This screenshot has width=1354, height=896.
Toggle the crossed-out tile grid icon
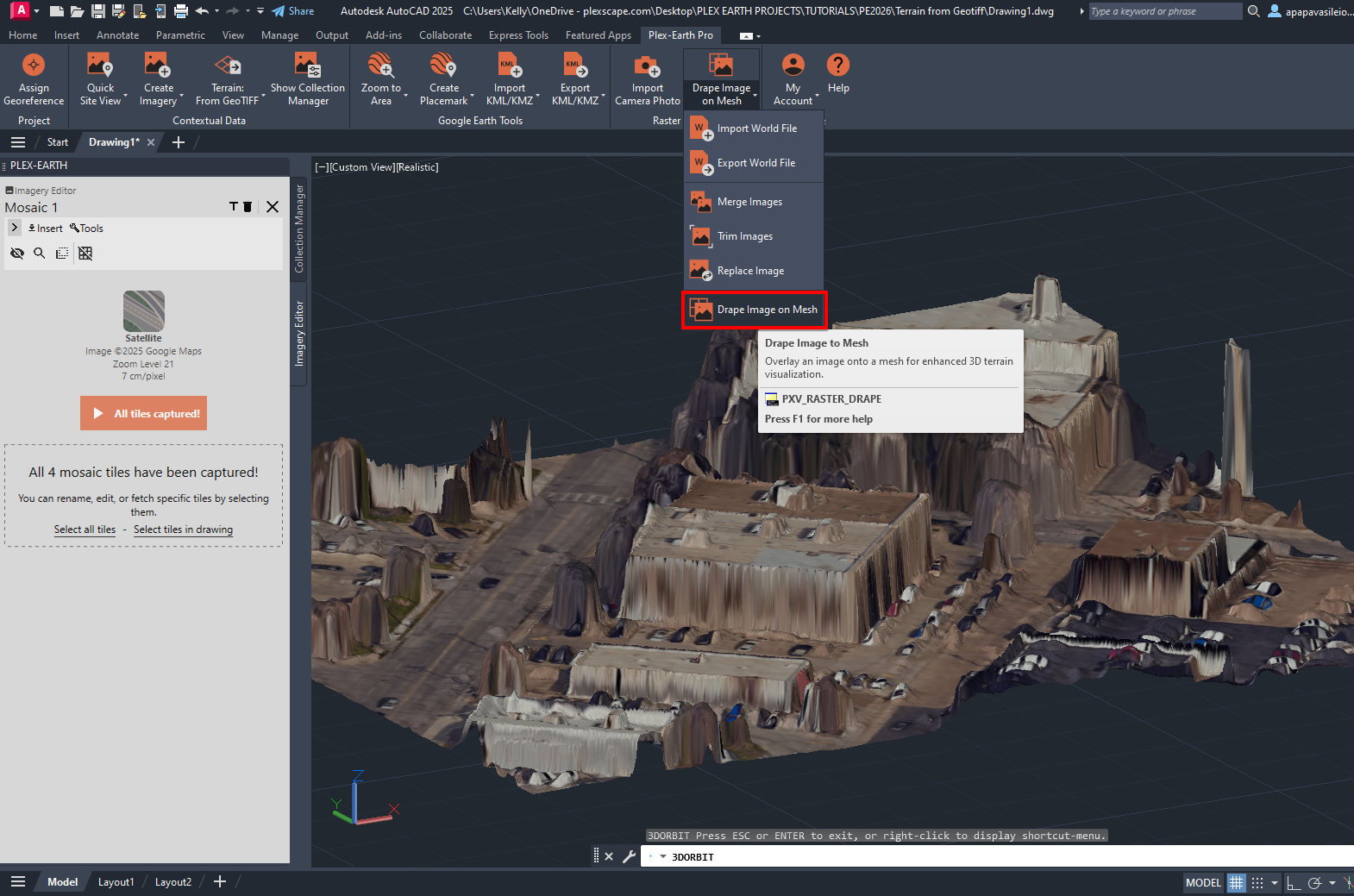[85, 253]
